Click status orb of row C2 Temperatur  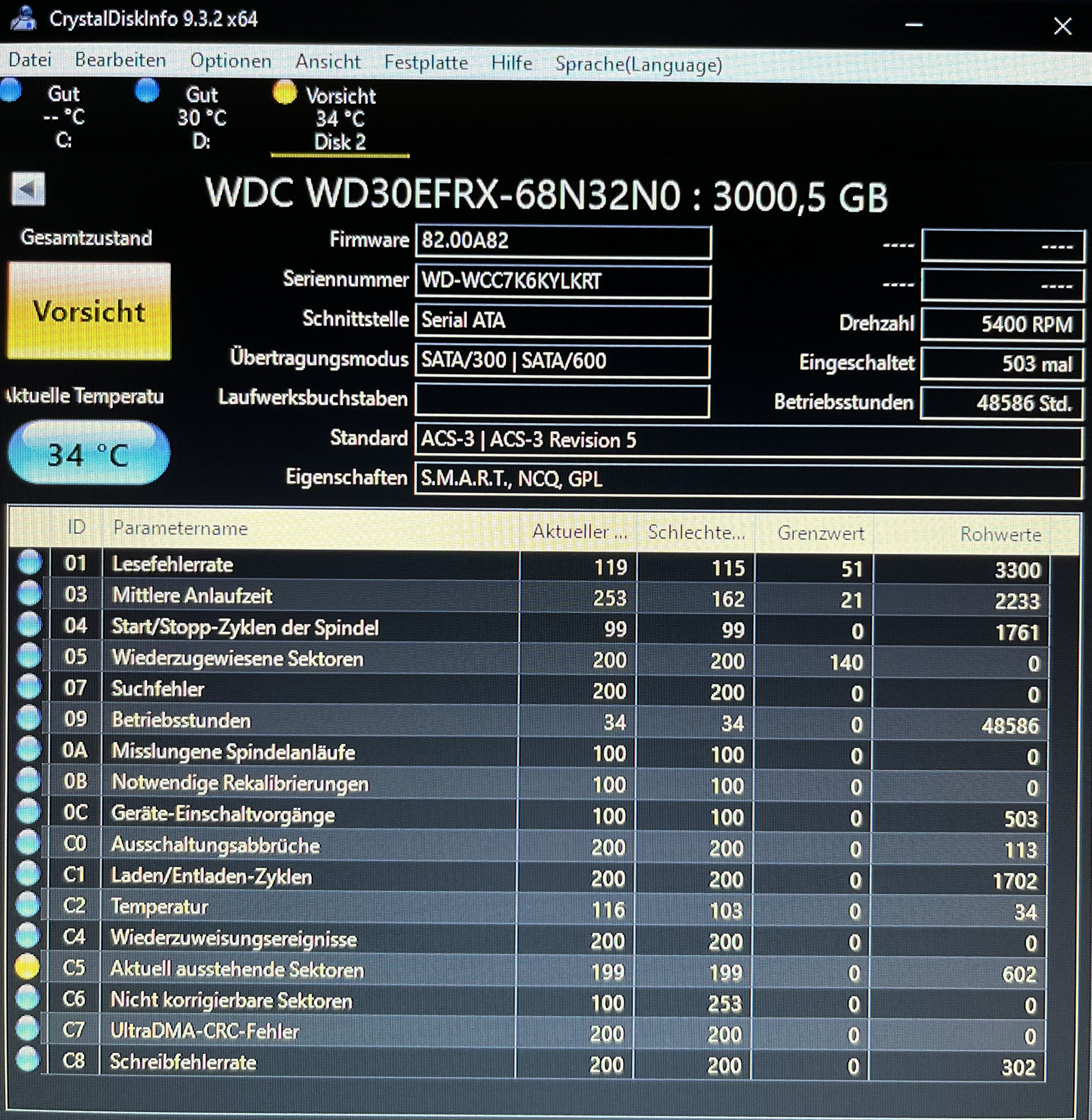(x=28, y=904)
